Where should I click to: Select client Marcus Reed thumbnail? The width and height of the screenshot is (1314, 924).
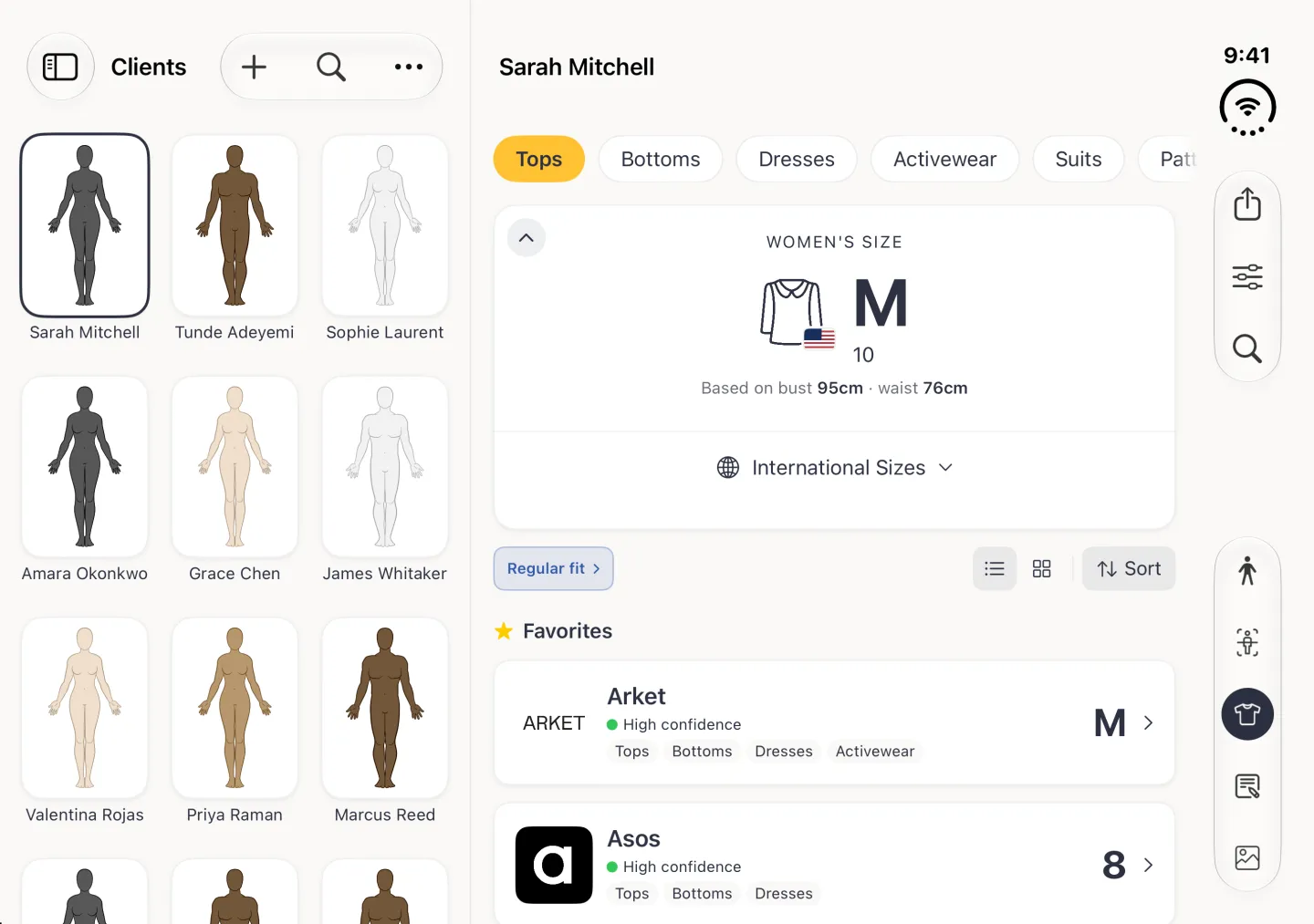tap(385, 708)
